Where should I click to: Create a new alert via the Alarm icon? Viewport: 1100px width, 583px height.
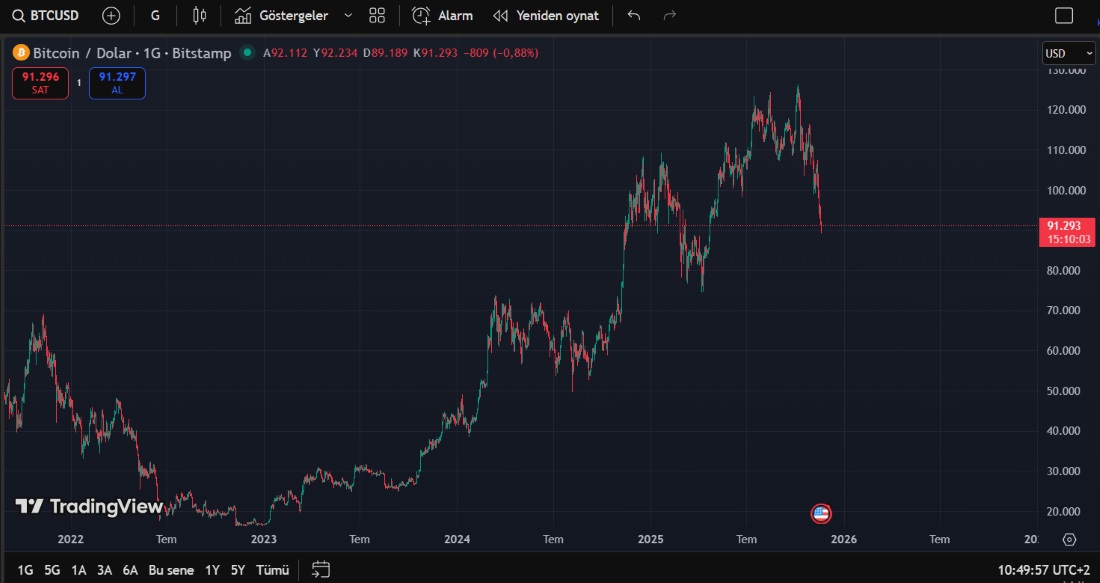click(441, 15)
